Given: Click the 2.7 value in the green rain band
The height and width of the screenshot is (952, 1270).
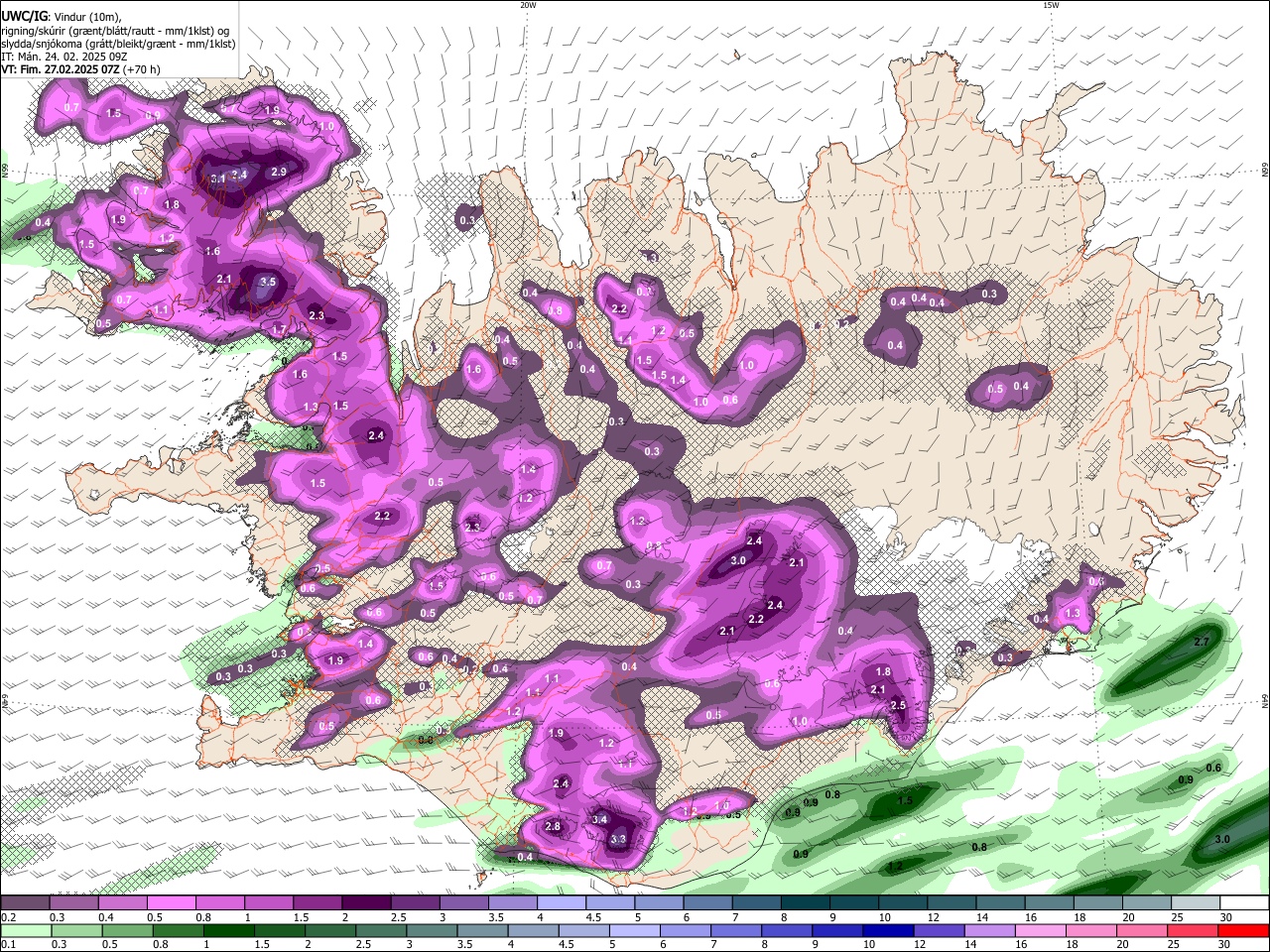Looking at the screenshot, I should coord(1202,642).
